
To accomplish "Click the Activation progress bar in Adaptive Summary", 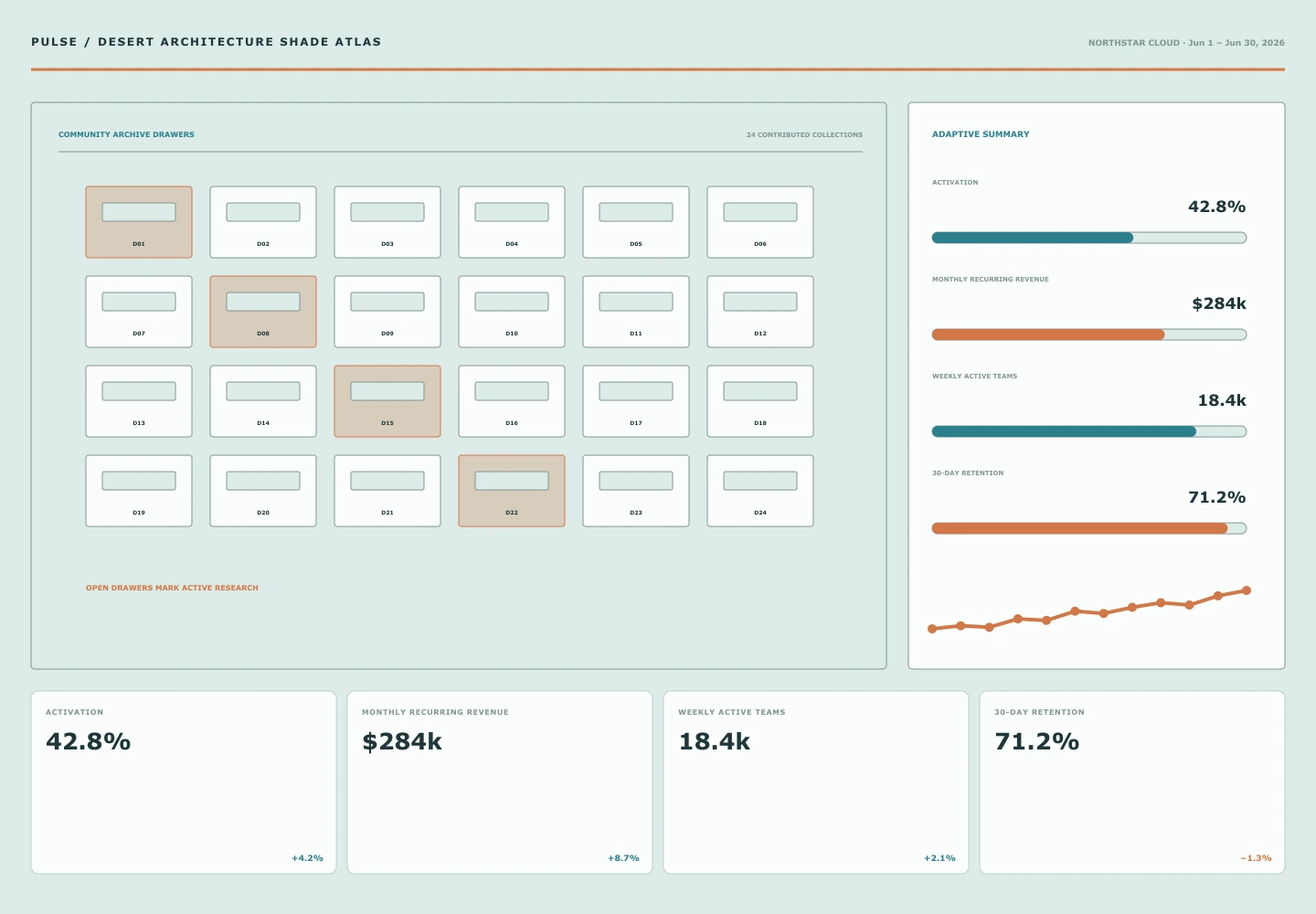I will pyautogui.click(x=1089, y=238).
